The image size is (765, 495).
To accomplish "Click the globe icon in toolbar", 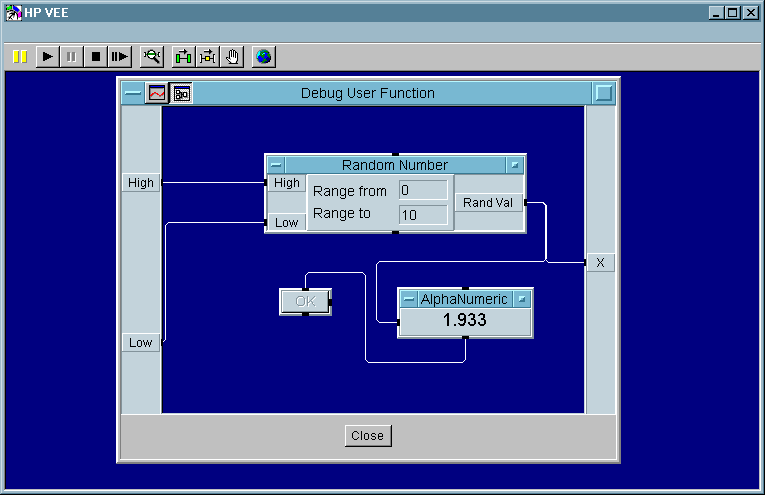I will pos(263,57).
